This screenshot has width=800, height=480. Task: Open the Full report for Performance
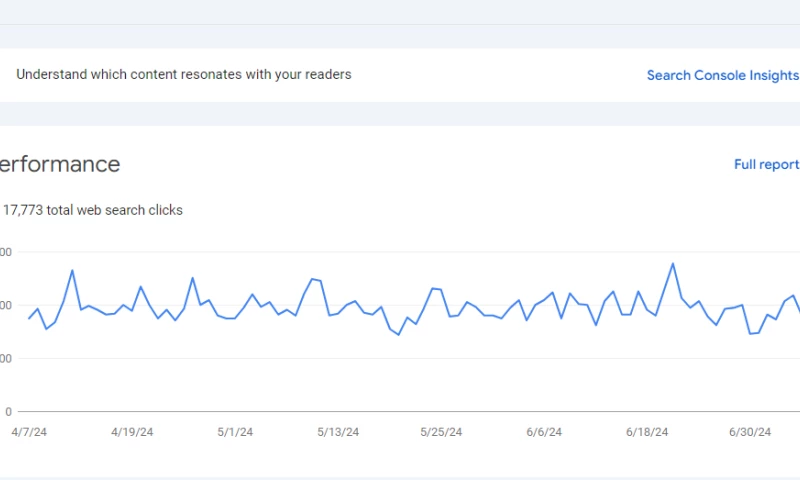(x=766, y=165)
